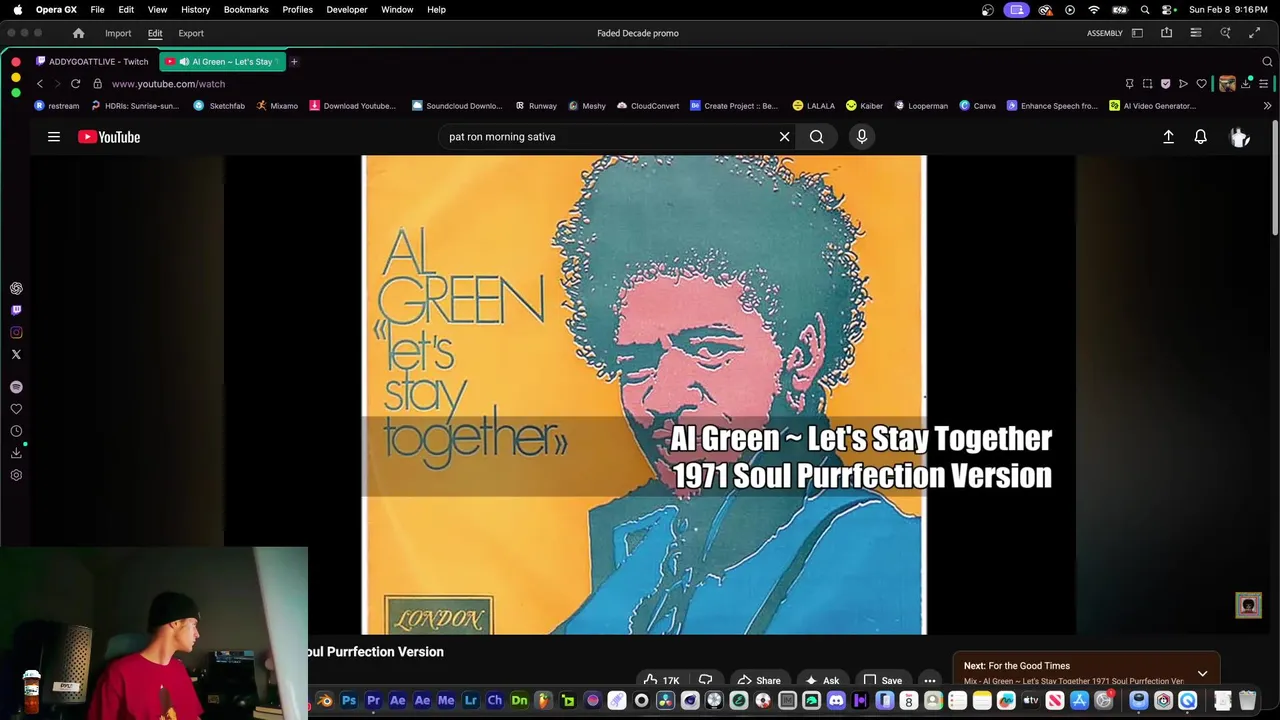Bookmark page with toolbar heart icon
Image resolution: width=1280 pixels, height=720 pixels.
tap(1201, 84)
